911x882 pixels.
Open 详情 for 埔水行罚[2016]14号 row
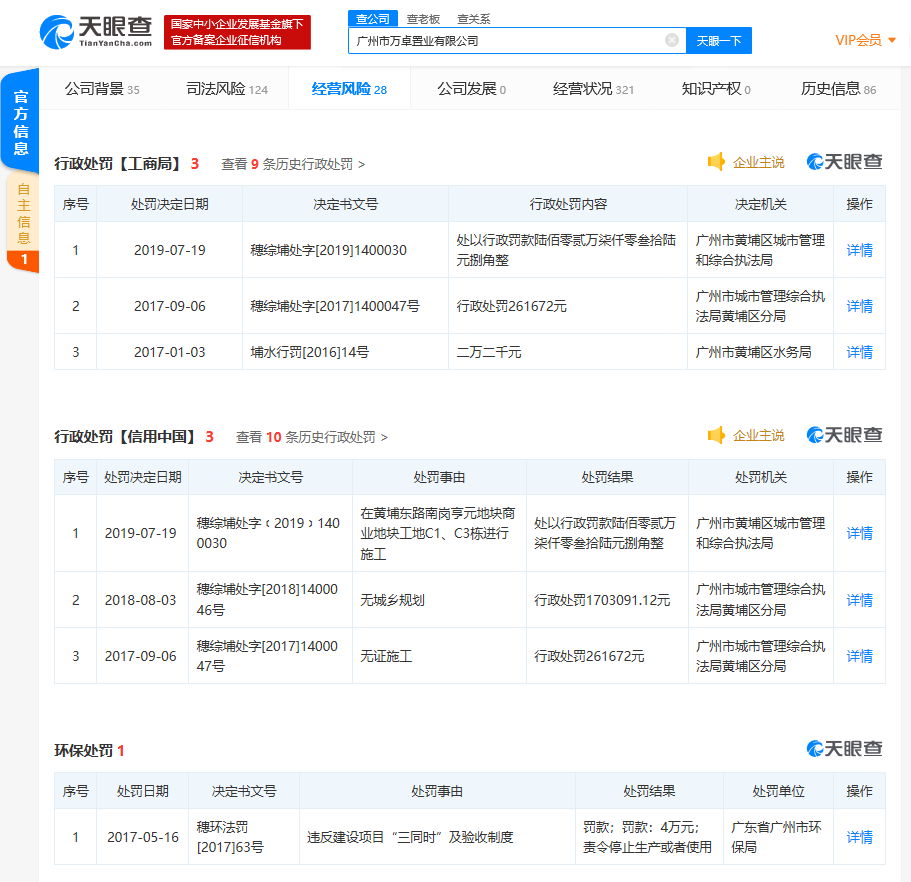859,352
